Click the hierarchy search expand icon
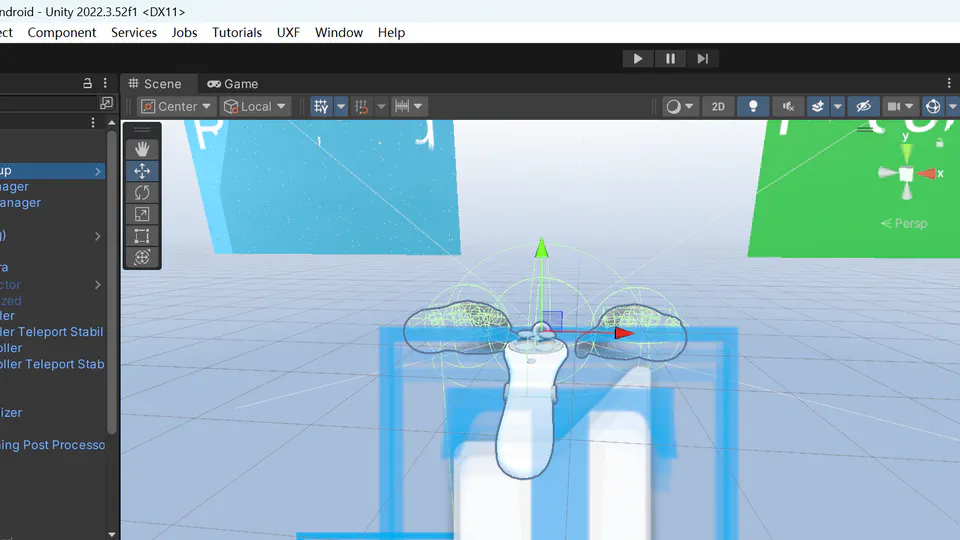The image size is (960, 540). click(107, 103)
